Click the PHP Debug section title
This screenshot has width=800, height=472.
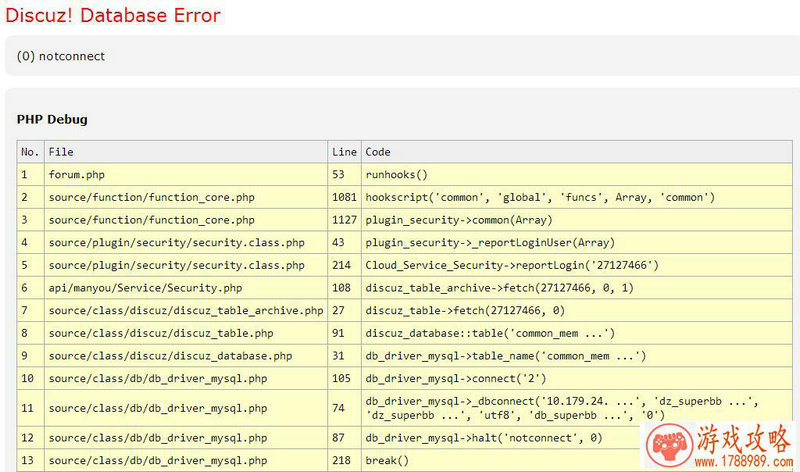(x=52, y=119)
